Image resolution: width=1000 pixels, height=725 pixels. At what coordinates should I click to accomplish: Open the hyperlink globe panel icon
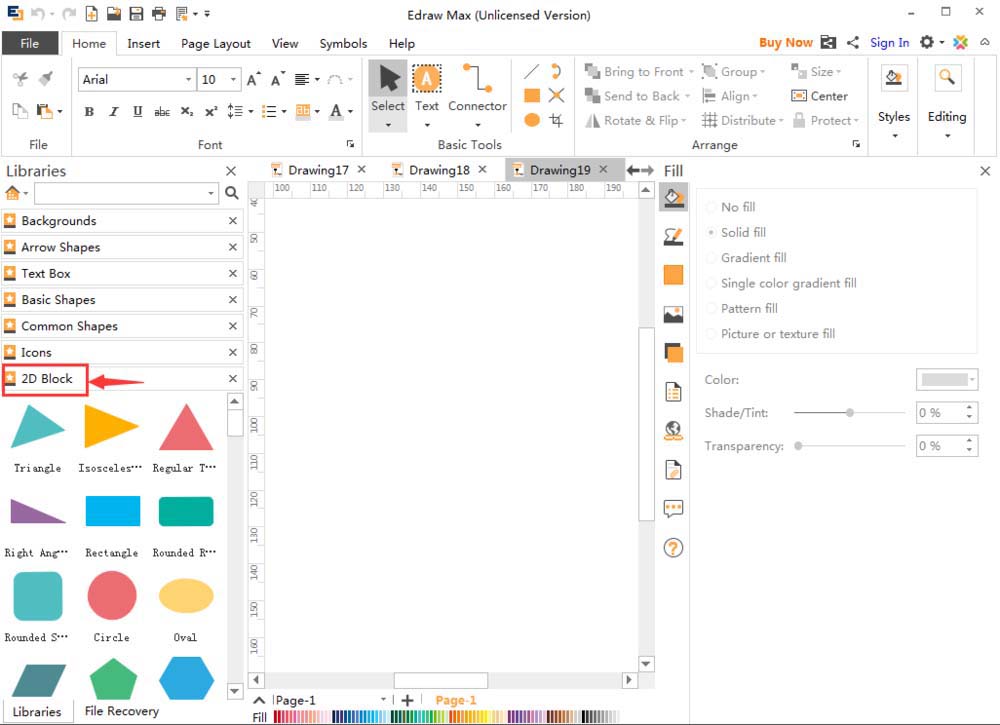(x=673, y=430)
